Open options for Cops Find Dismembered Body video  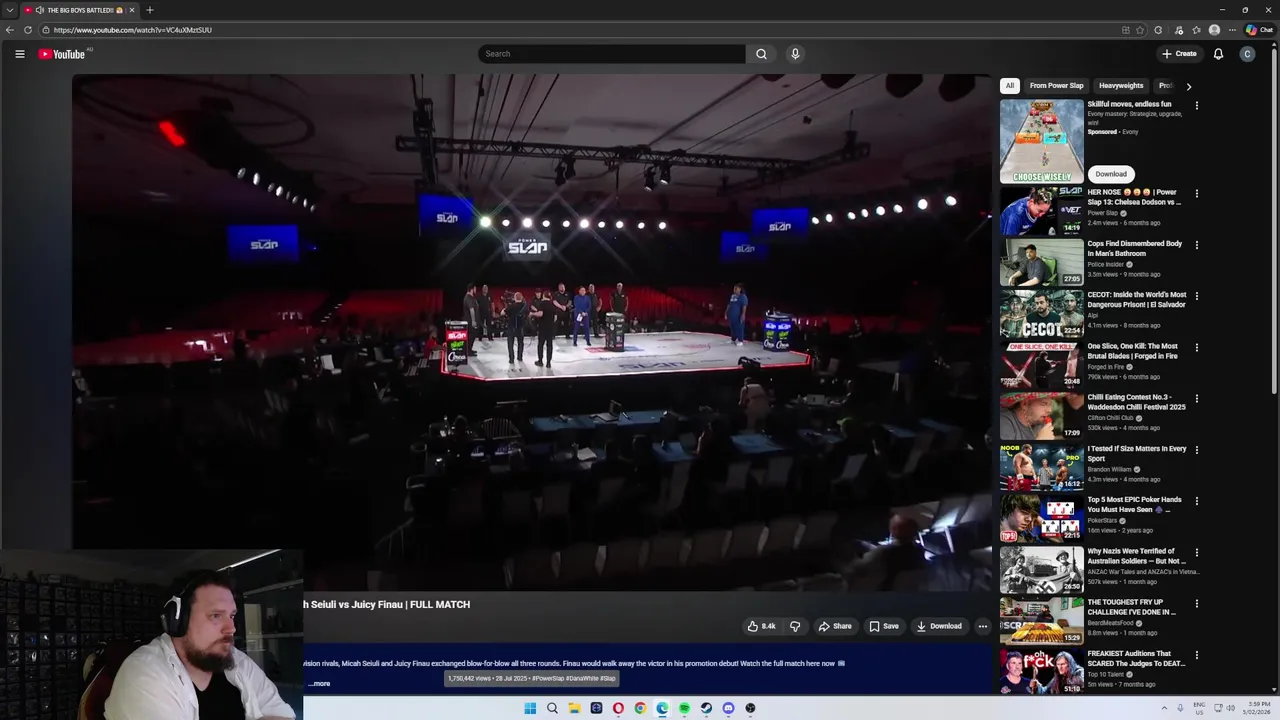pyautogui.click(x=1196, y=245)
